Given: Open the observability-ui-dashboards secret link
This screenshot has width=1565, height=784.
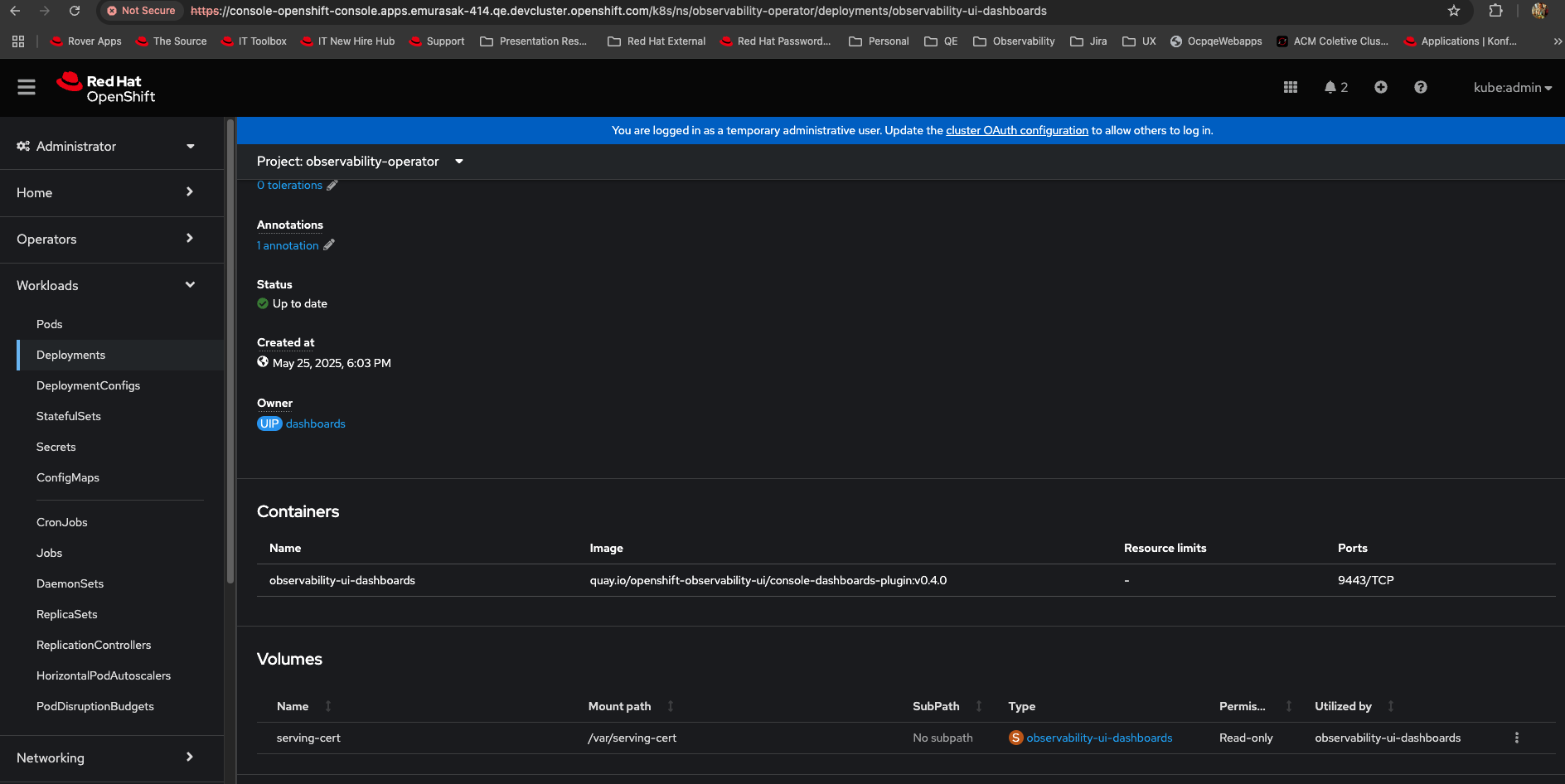Looking at the screenshot, I should [x=1099, y=738].
